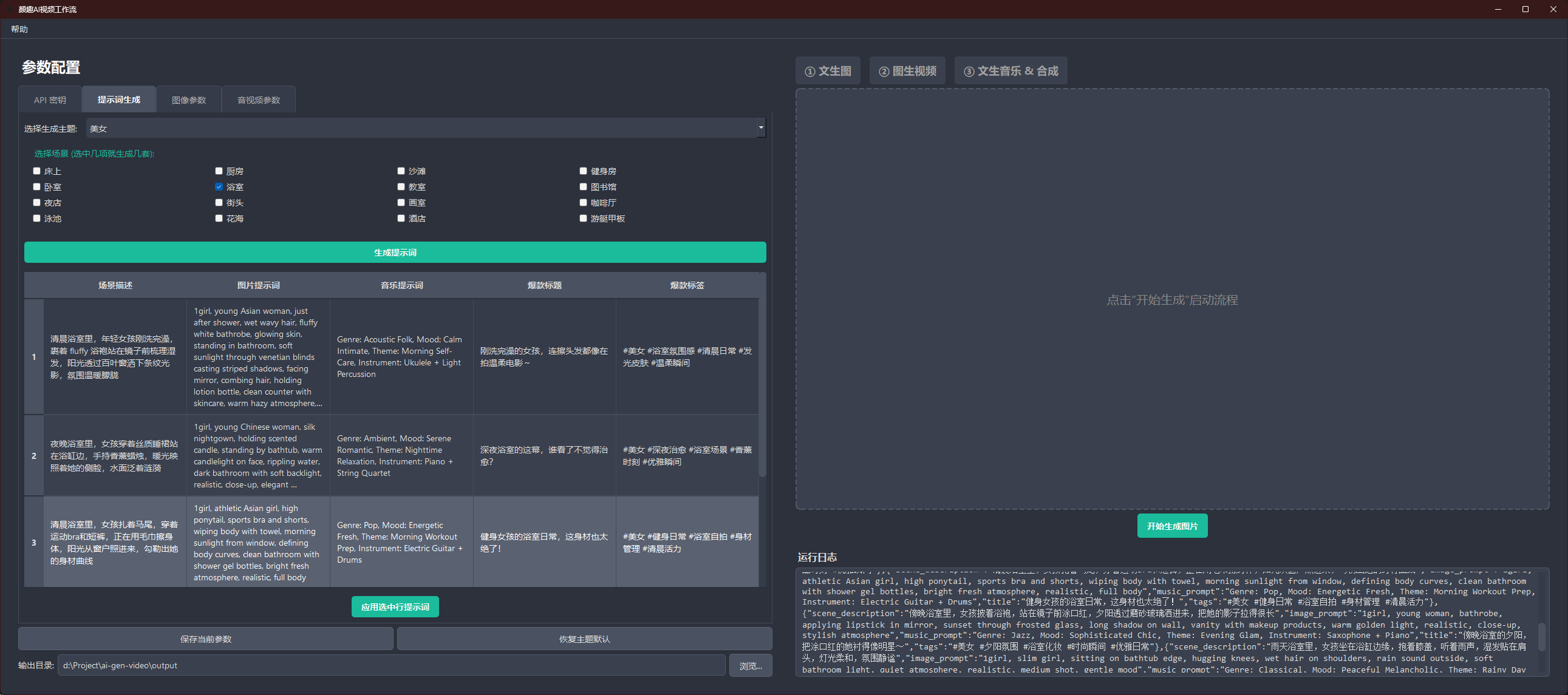This screenshot has width=1568, height=695.
Task: Check the 街头 scene checkbox
Action: [x=219, y=203]
